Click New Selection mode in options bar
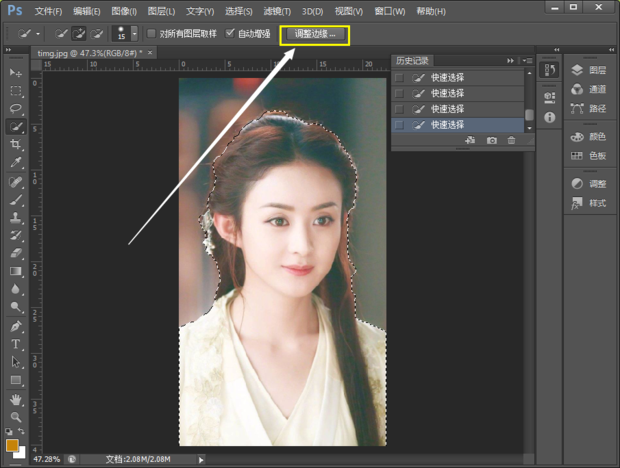This screenshot has height=468, width=620. (61, 34)
